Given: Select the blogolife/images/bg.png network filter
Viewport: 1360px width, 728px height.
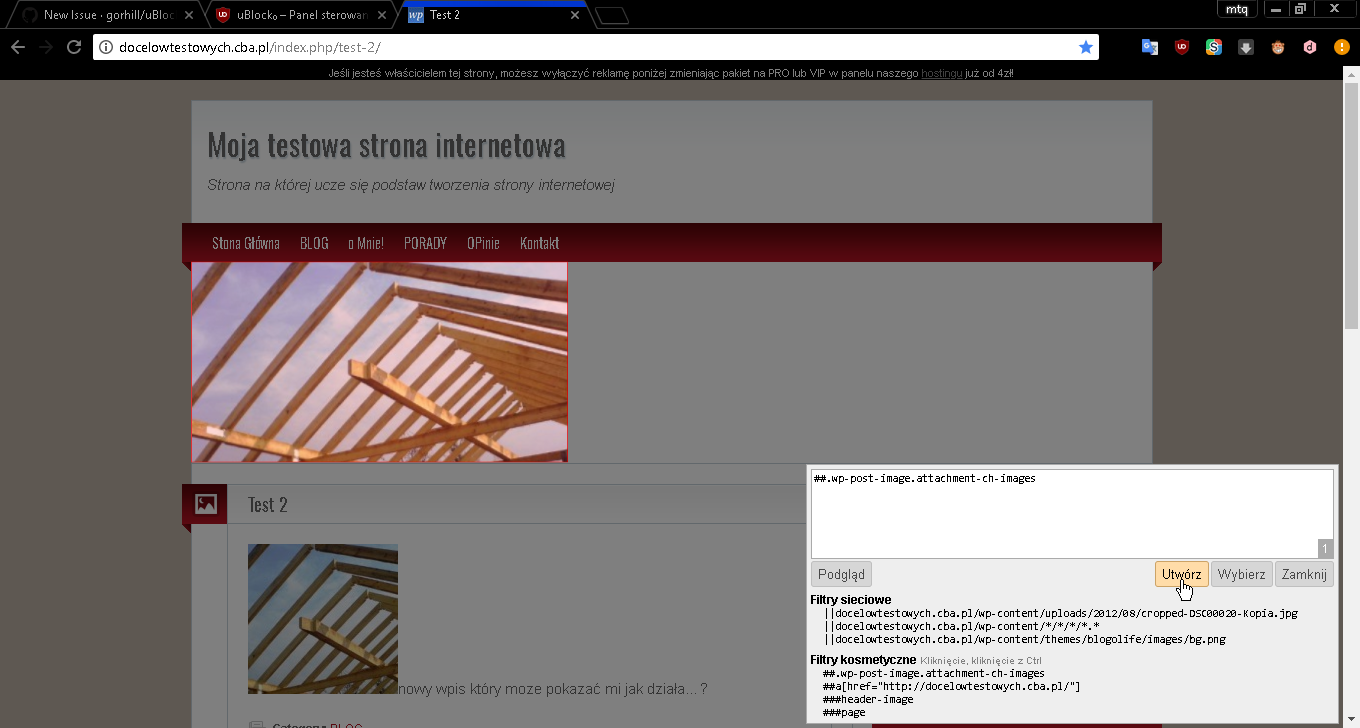Looking at the screenshot, I should 1025,639.
